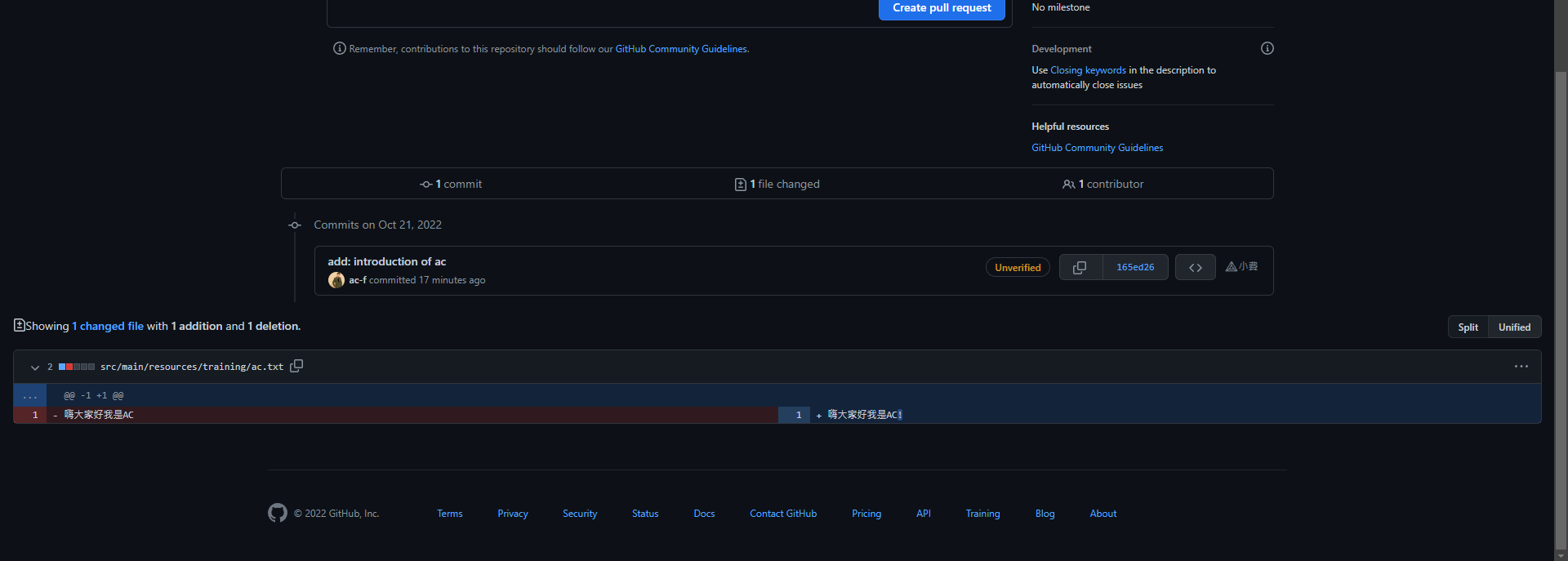Open file path src/main/resources/training/ac.txt
Image resolution: width=1568 pixels, height=561 pixels.
click(192, 367)
